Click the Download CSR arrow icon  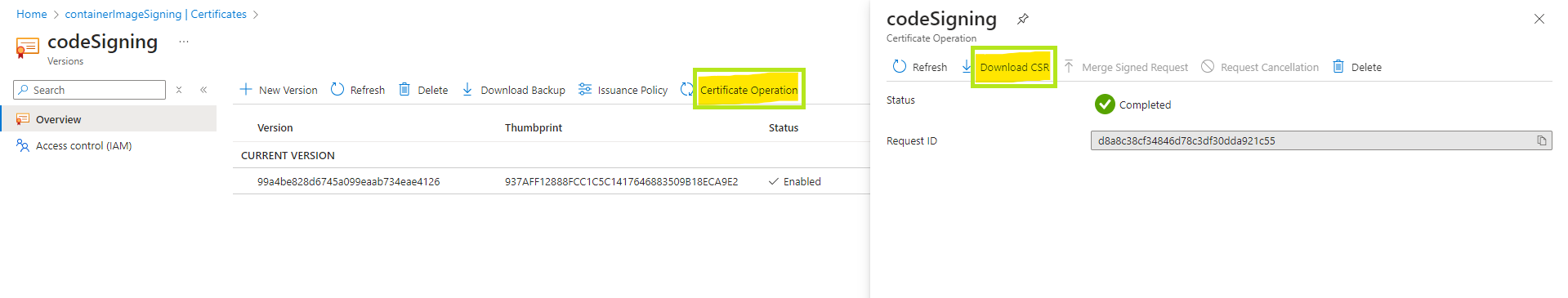(967, 66)
